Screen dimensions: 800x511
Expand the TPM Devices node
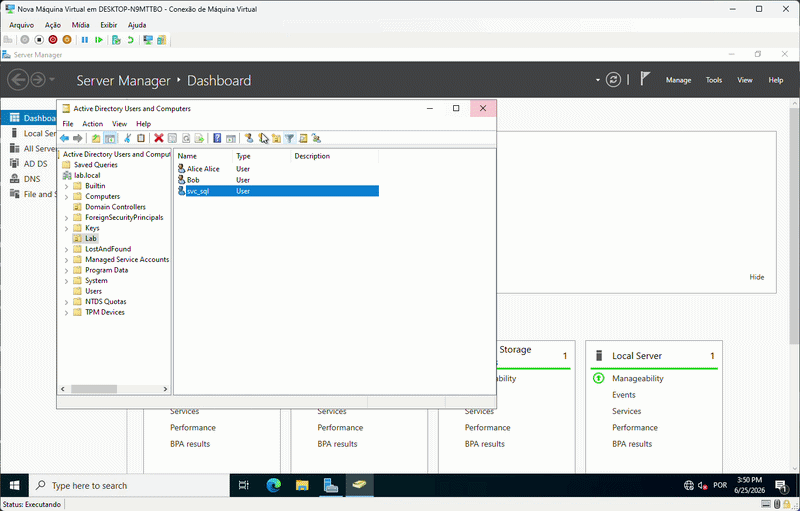pos(66,313)
